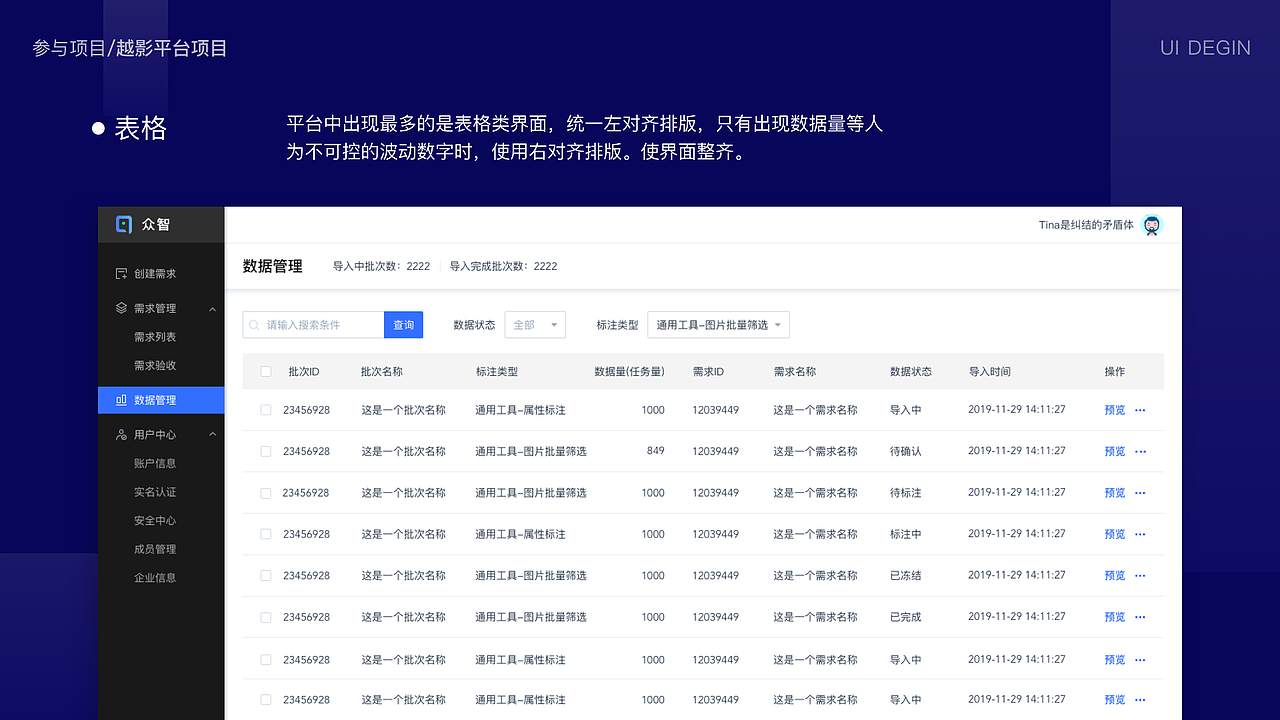
Task: Open the 数据状态 全部 dropdown
Action: pyautogui.click(x=535, y=324)
